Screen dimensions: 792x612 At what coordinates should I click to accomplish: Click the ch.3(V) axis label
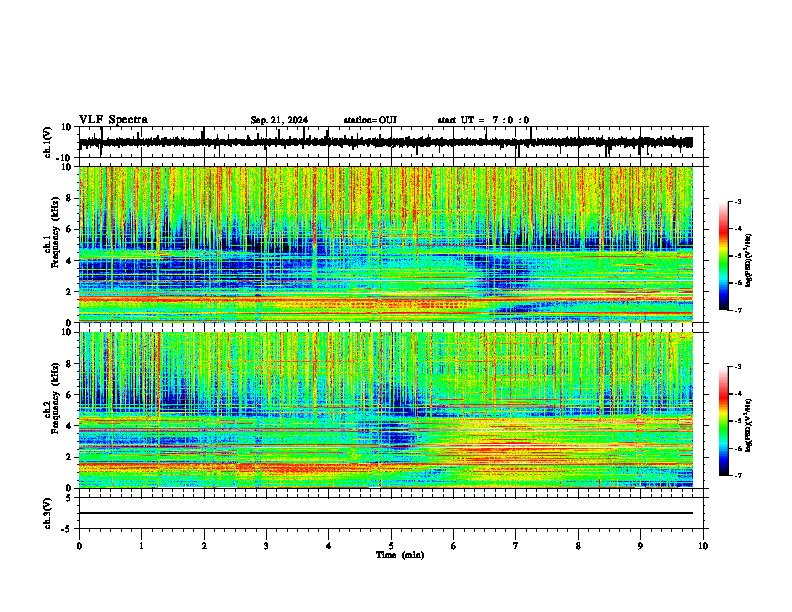(47, 513)
